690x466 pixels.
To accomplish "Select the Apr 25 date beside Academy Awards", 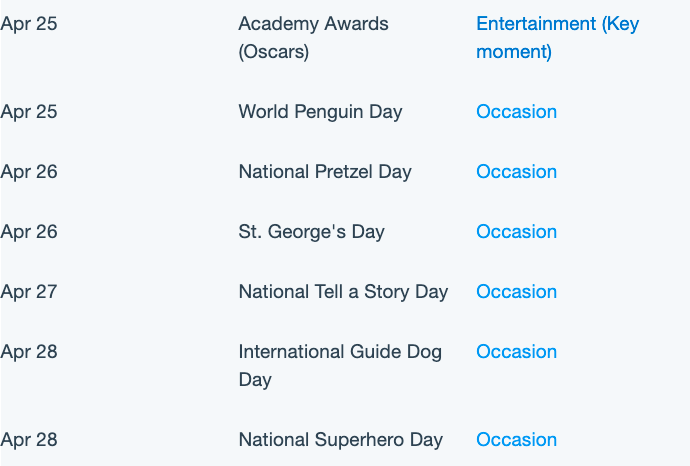I will tap(29, 24).
